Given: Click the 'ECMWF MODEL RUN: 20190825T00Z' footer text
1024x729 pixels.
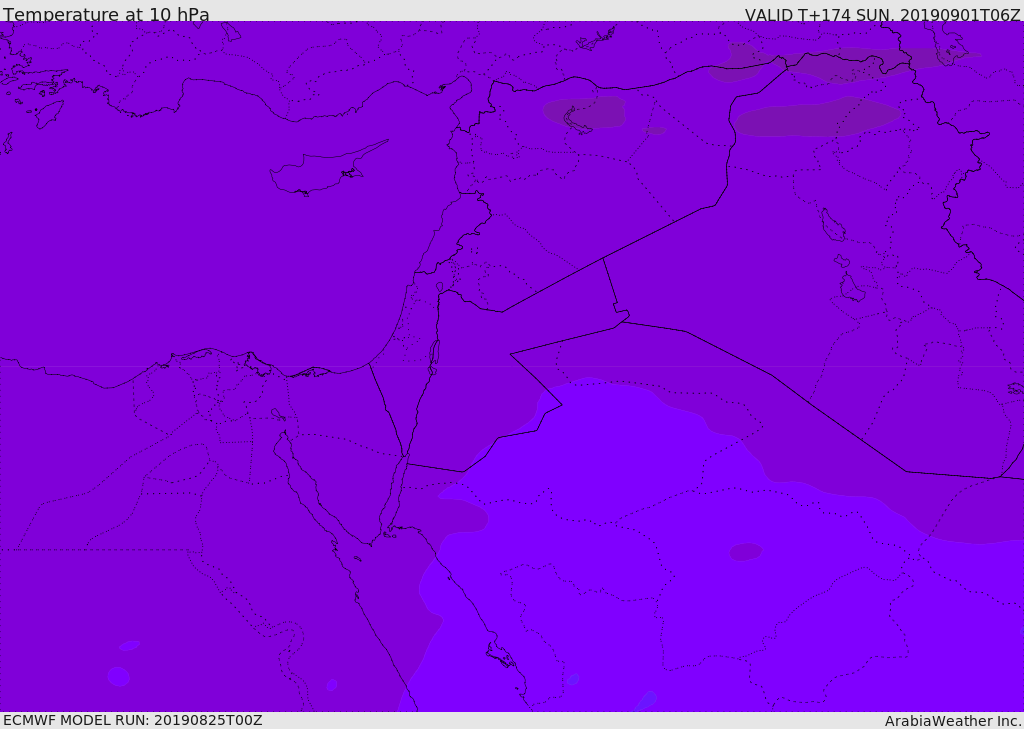Looking at the screenshot, I should pos(133,720).
